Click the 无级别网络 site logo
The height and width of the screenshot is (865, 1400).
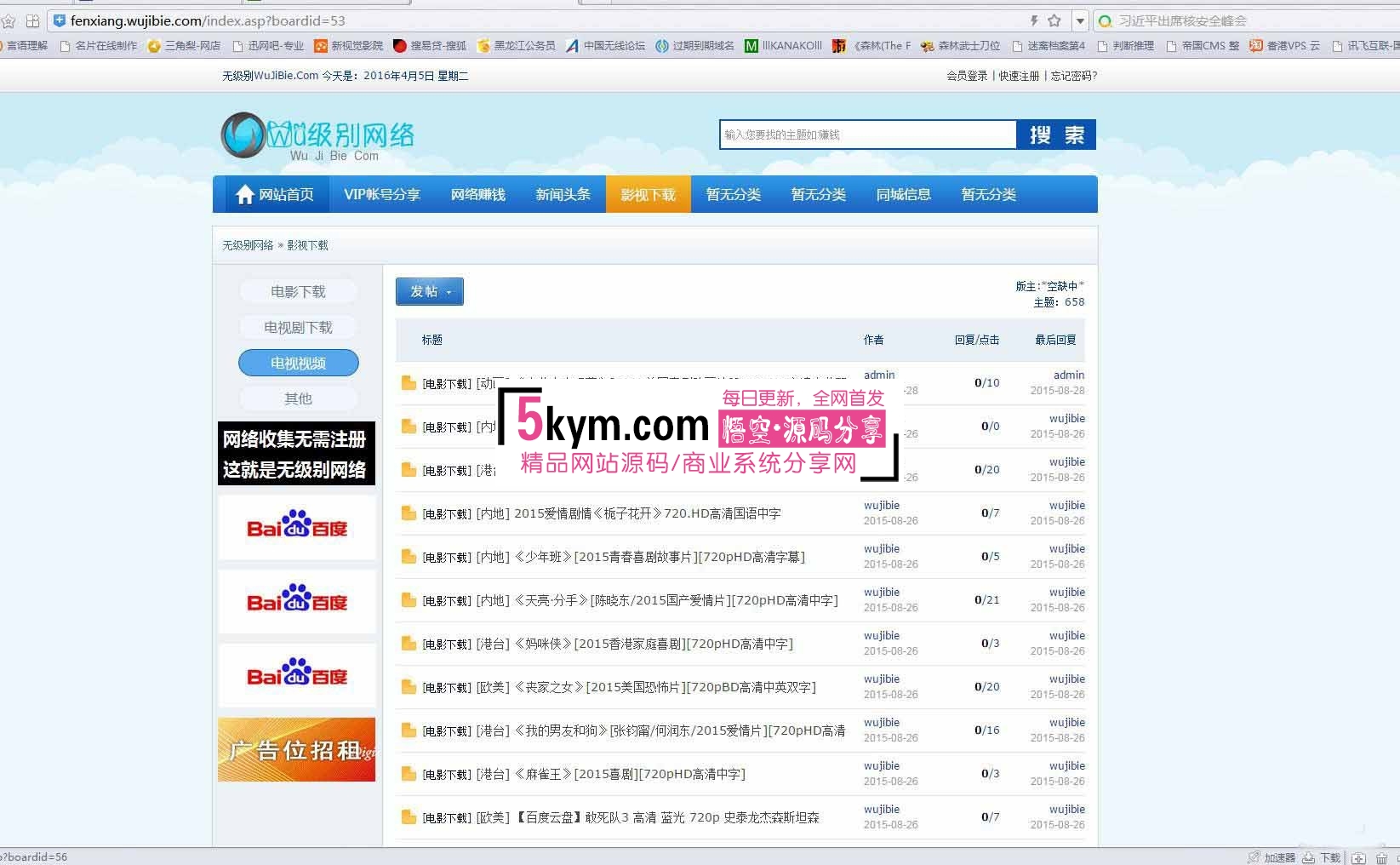[317, 136]
